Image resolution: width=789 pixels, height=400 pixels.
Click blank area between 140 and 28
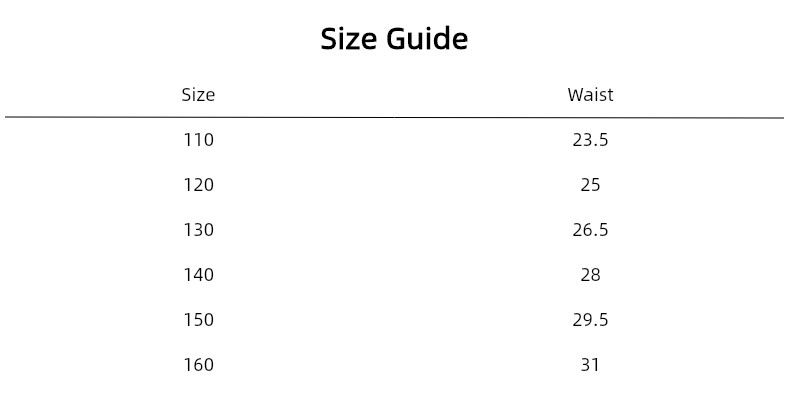point(394,275)
